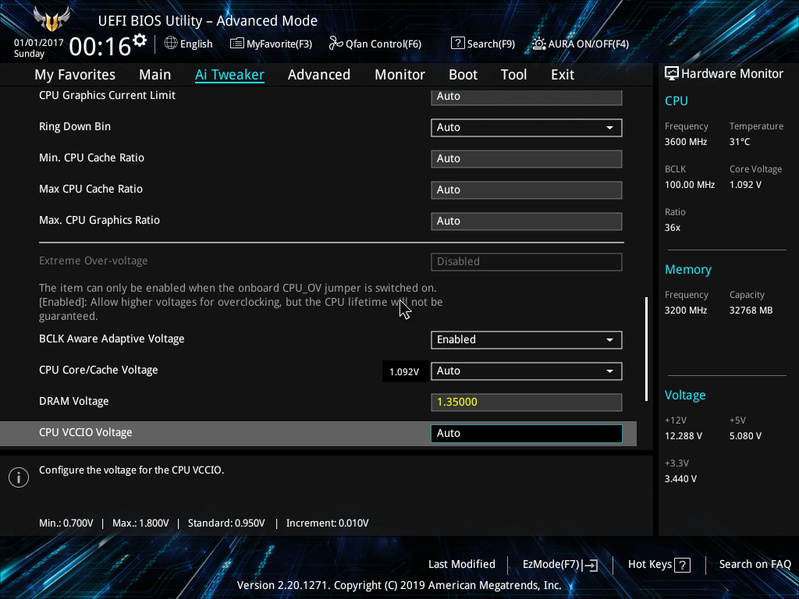The width and height of the screenshot is (799, 599).
Task: Click the Min. CPU Cache Ratio field
Action: (x=526, y=159)
